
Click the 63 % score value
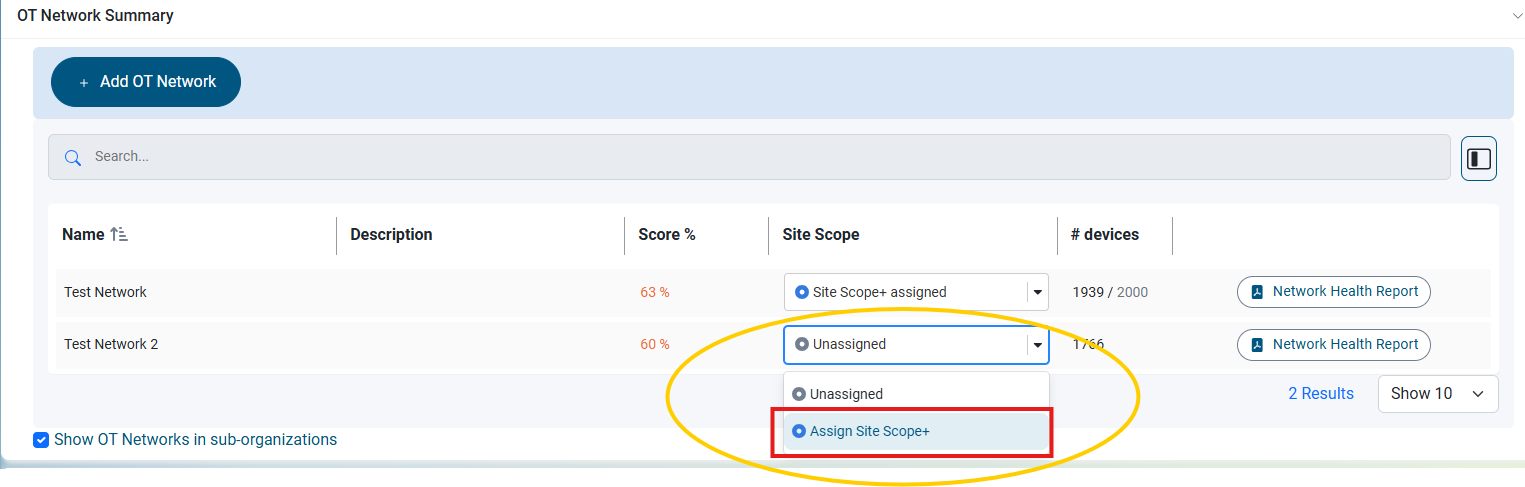pyautogui.click(x=655, y=292)
